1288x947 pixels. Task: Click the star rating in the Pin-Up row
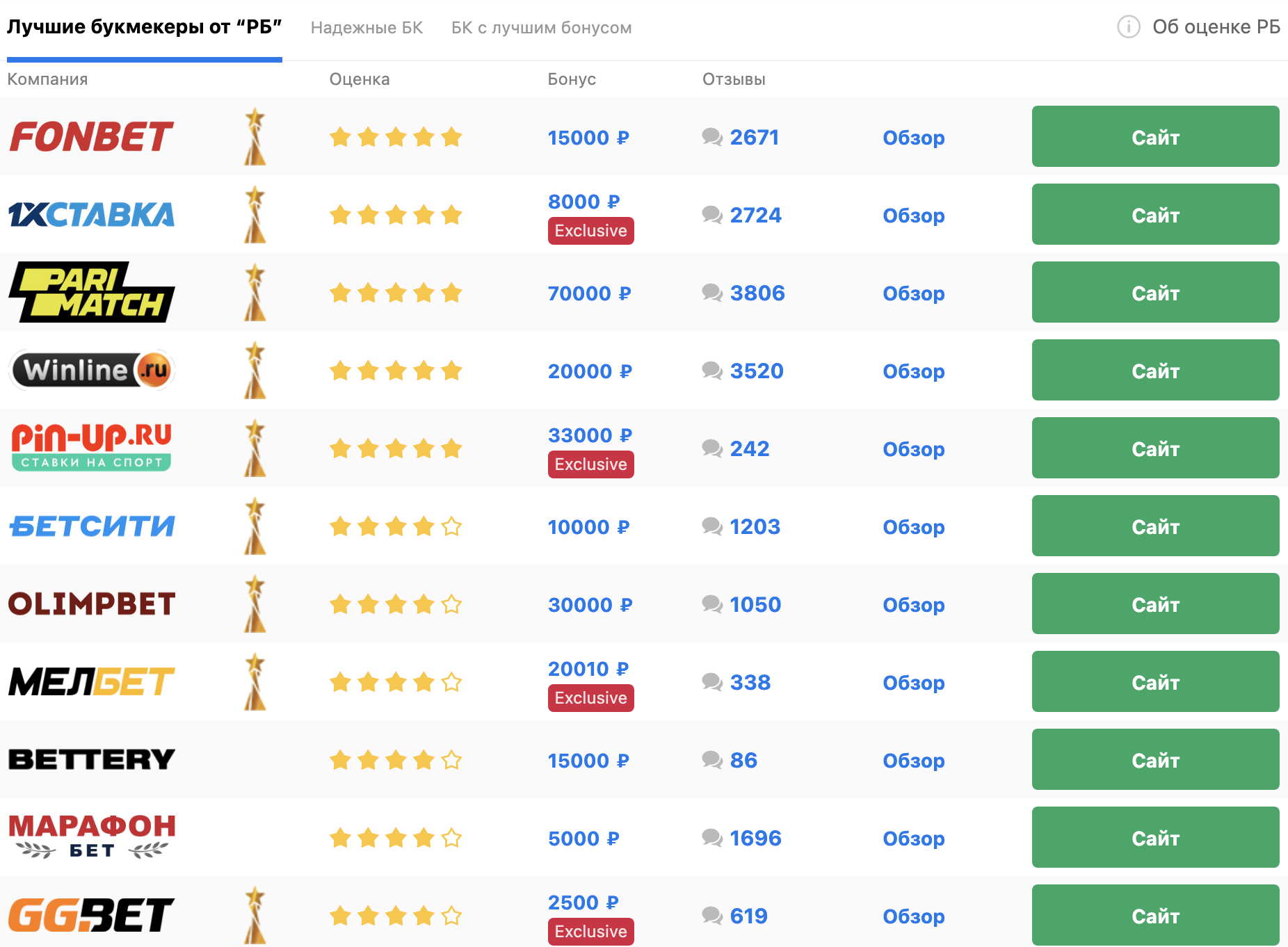[x=396, y=448]
